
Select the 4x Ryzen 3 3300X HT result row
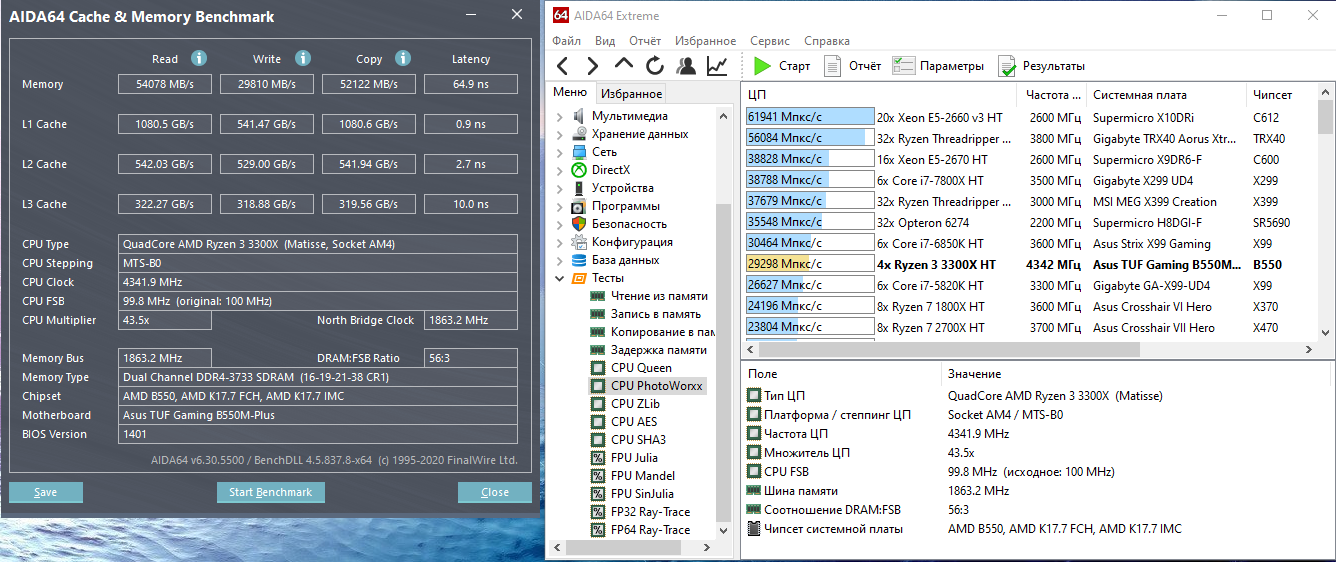(x=1029, y=265)
